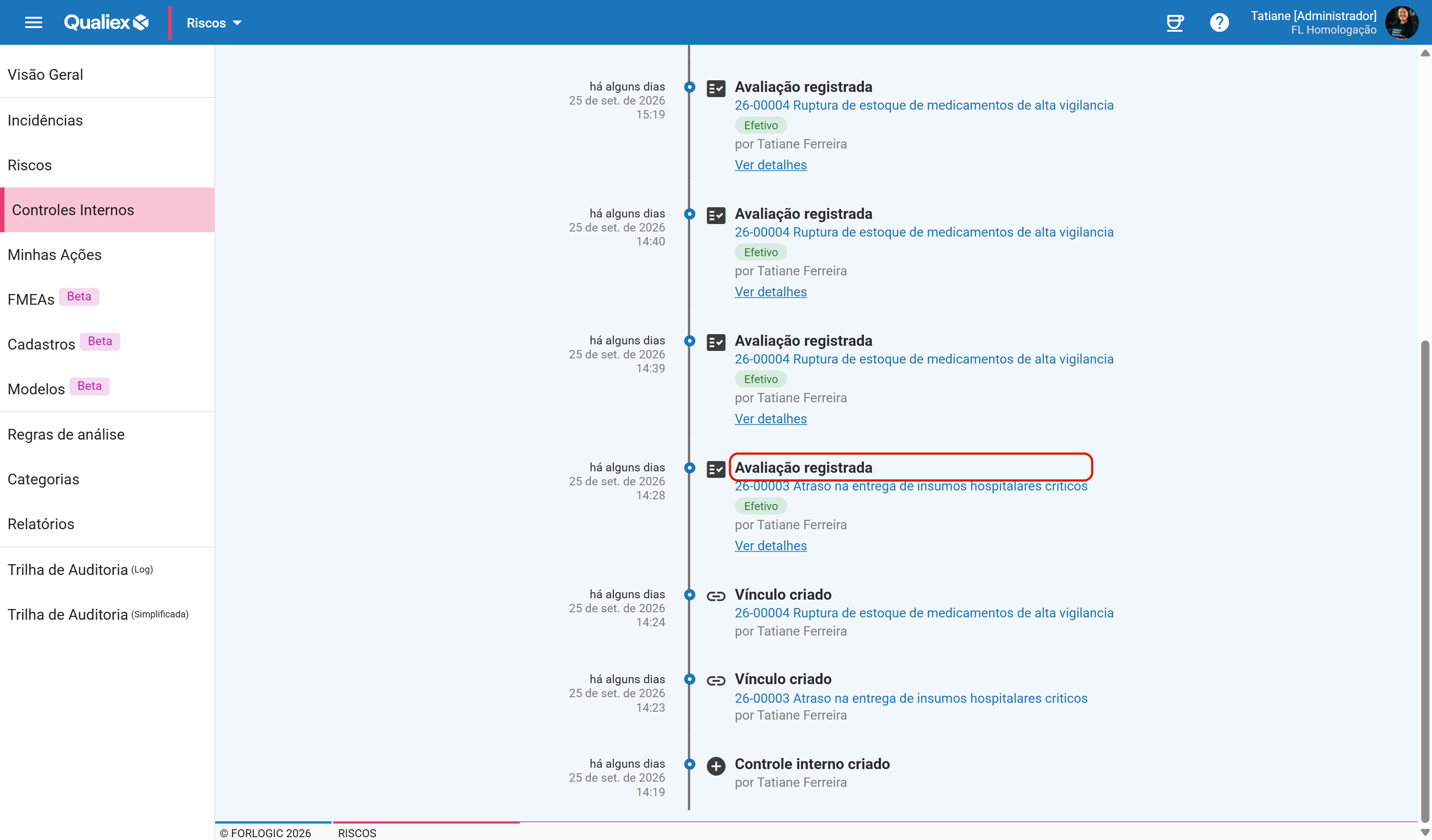Viewport: 1432px width, 840px height.
Task: Click the user avatar photo
Action: [1402, 23]
